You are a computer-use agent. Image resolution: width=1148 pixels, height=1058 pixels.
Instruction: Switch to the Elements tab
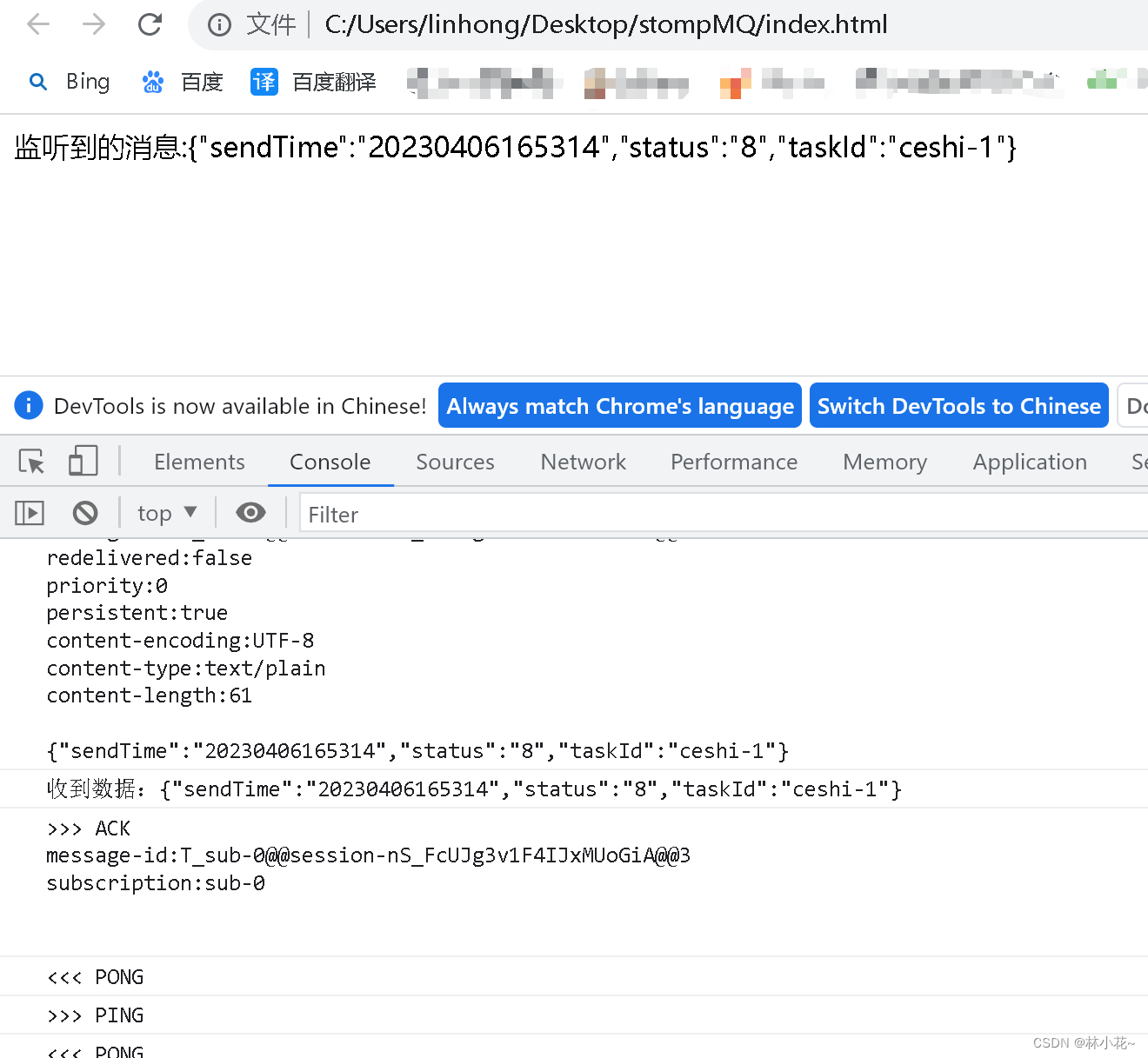pos(199,462)
